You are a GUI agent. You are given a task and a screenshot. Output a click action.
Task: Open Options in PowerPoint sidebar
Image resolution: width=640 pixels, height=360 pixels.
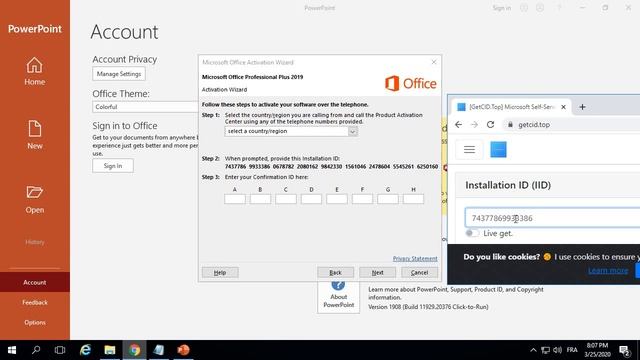(x=35, y=322)
